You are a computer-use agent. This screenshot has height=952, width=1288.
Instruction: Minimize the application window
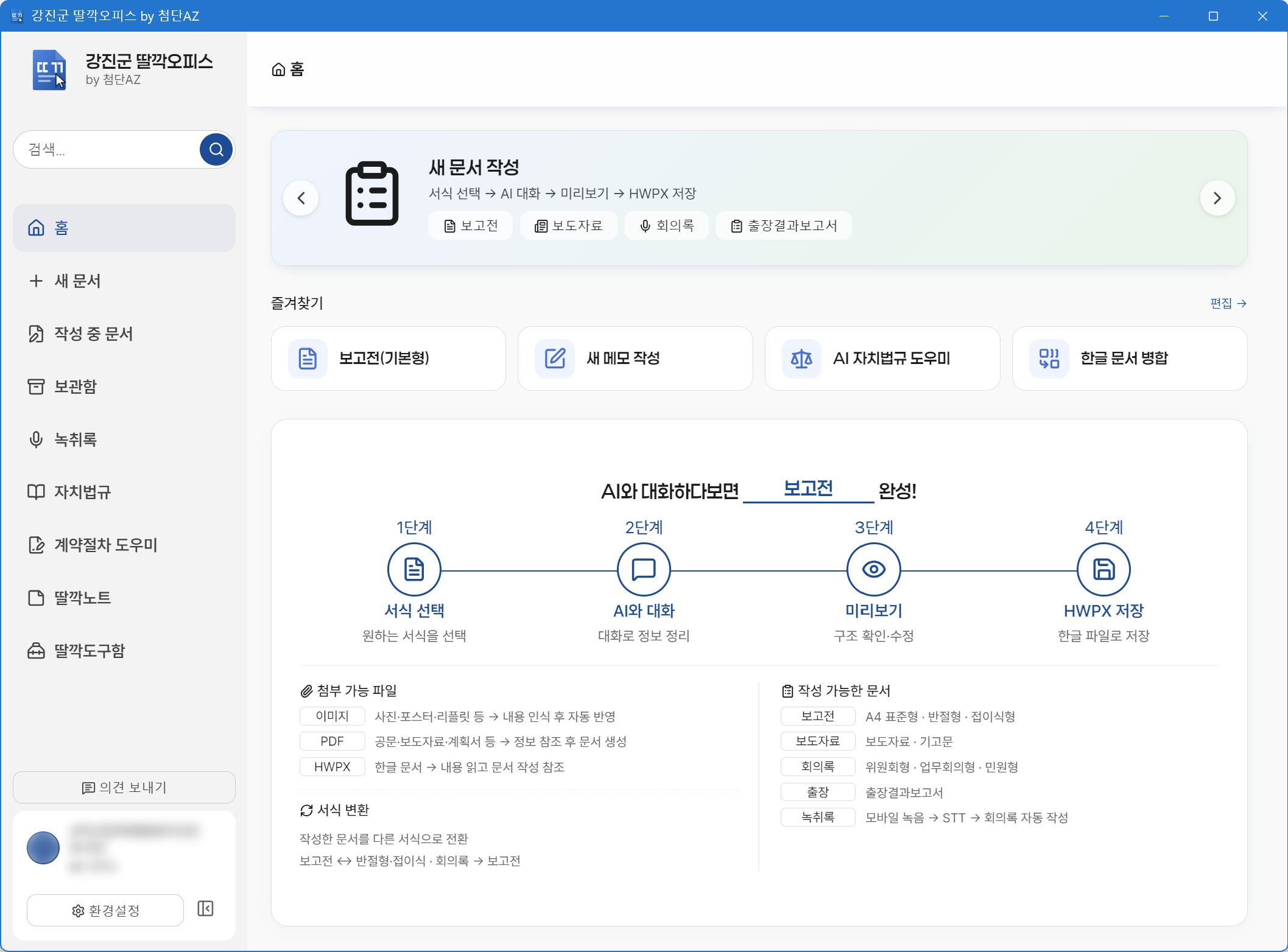click(x=1164, y=16)
